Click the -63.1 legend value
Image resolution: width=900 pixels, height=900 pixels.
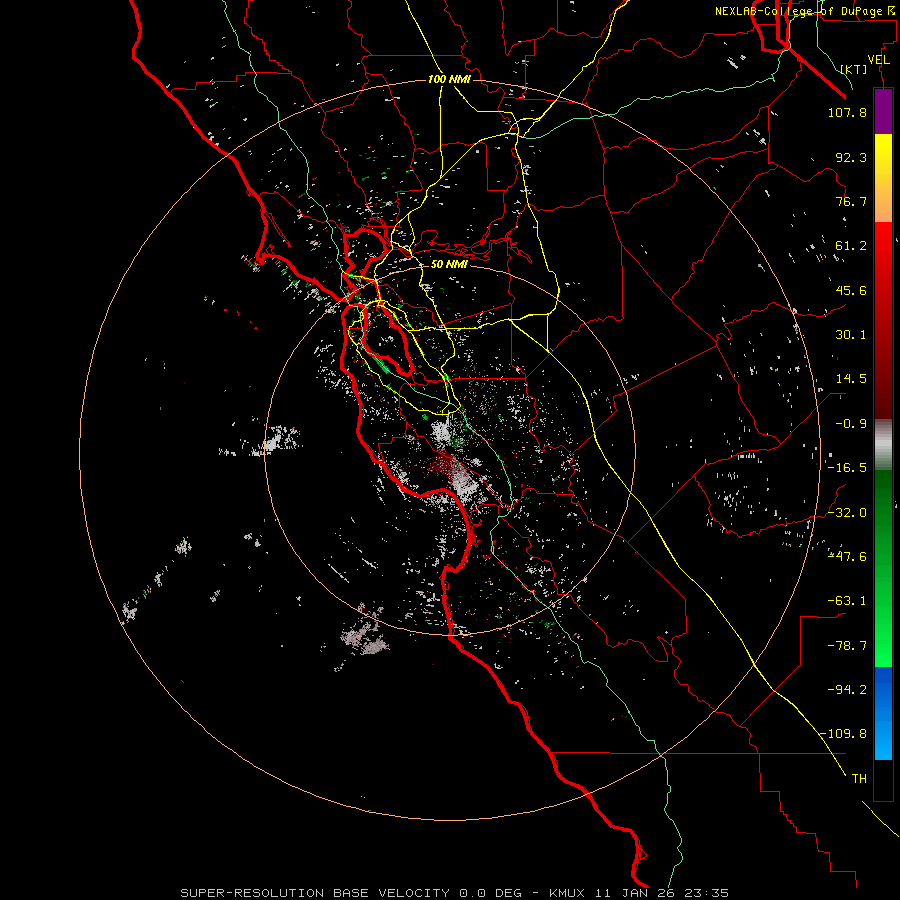click(847, 601)
